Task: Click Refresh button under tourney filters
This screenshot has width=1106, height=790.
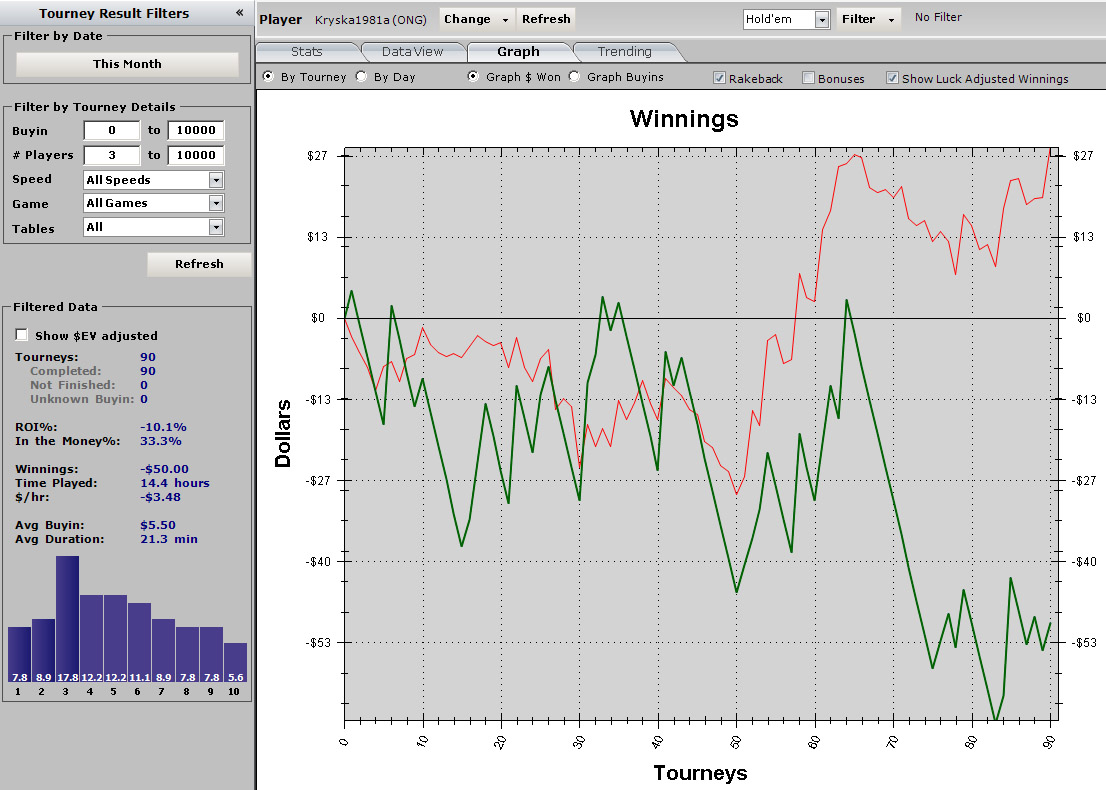Action: point(199,264)
